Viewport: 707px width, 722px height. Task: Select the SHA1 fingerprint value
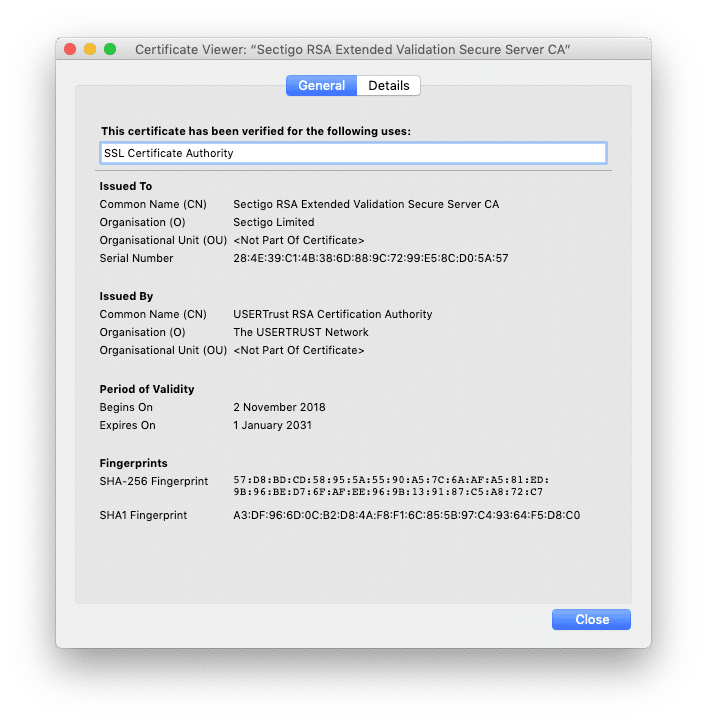[x=406, y=516]
